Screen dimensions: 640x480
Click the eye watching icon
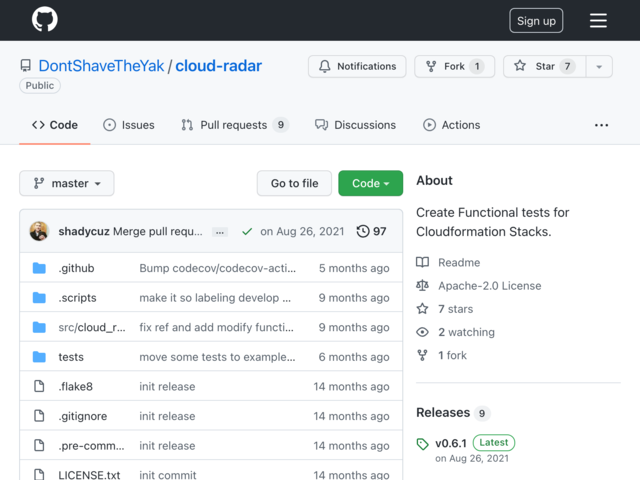click(x=422, y=332)
